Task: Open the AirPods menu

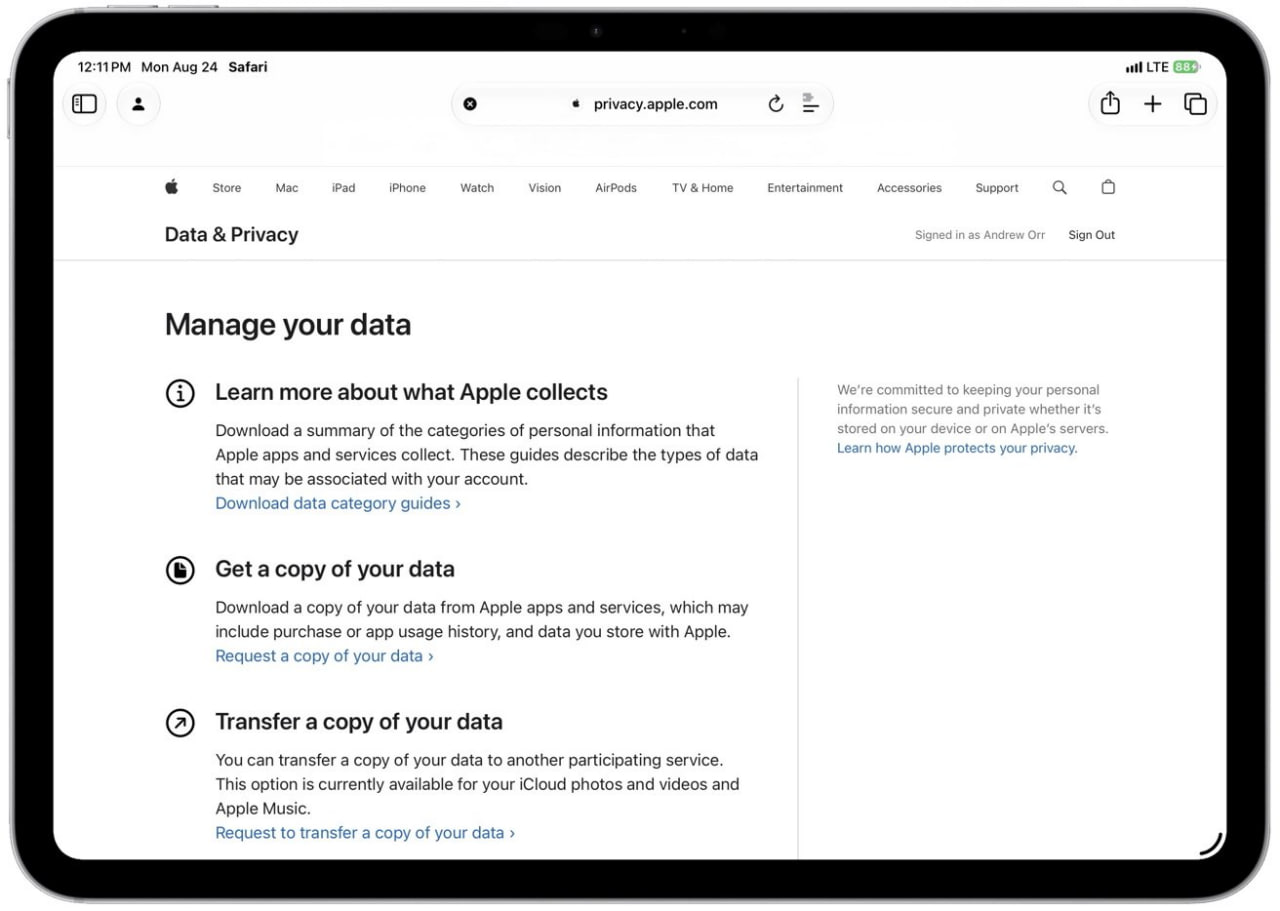Action: 616,188
